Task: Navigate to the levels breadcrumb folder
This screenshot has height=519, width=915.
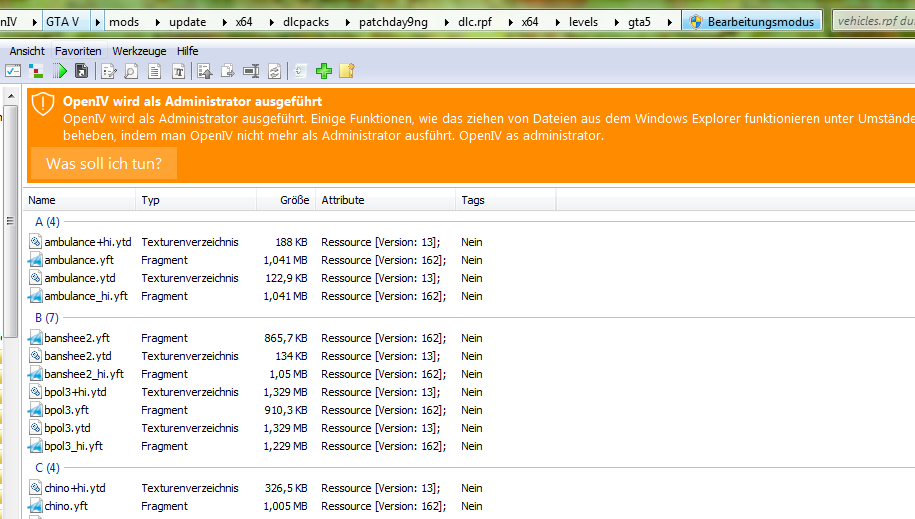Action: (584, 22)
